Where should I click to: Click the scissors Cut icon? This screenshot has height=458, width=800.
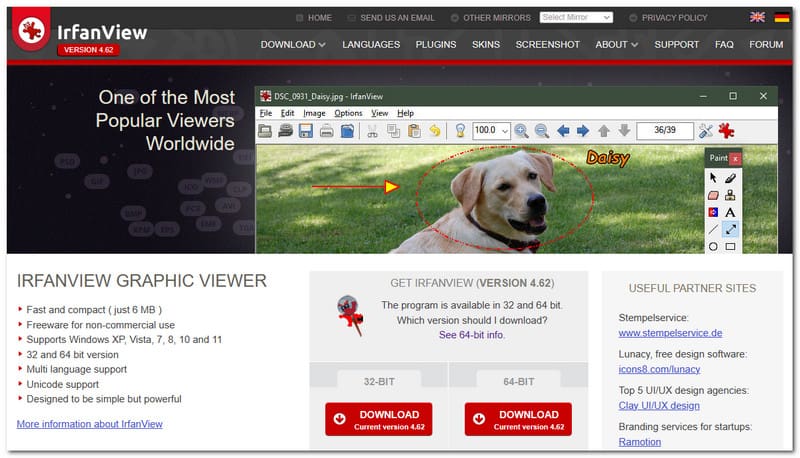click(372, 131)
